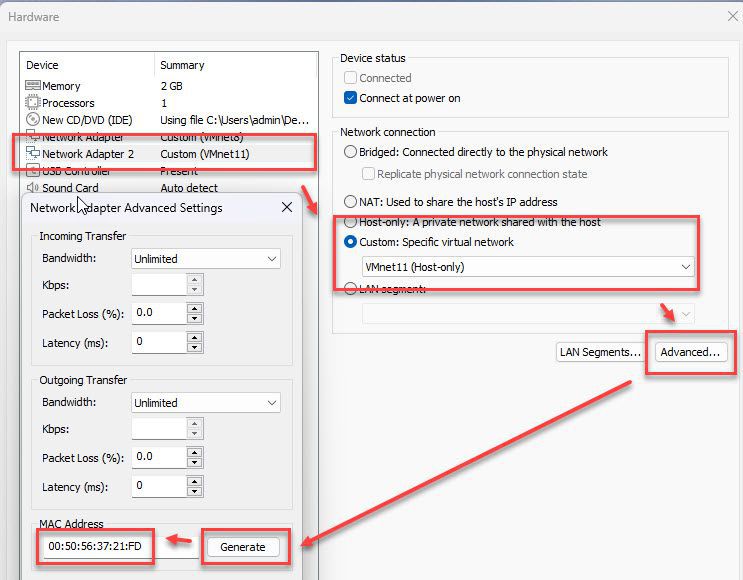This screenshot has height=580, width=743.
Task: Uncheck Connect at power on
Action: [x=350, y=98]
